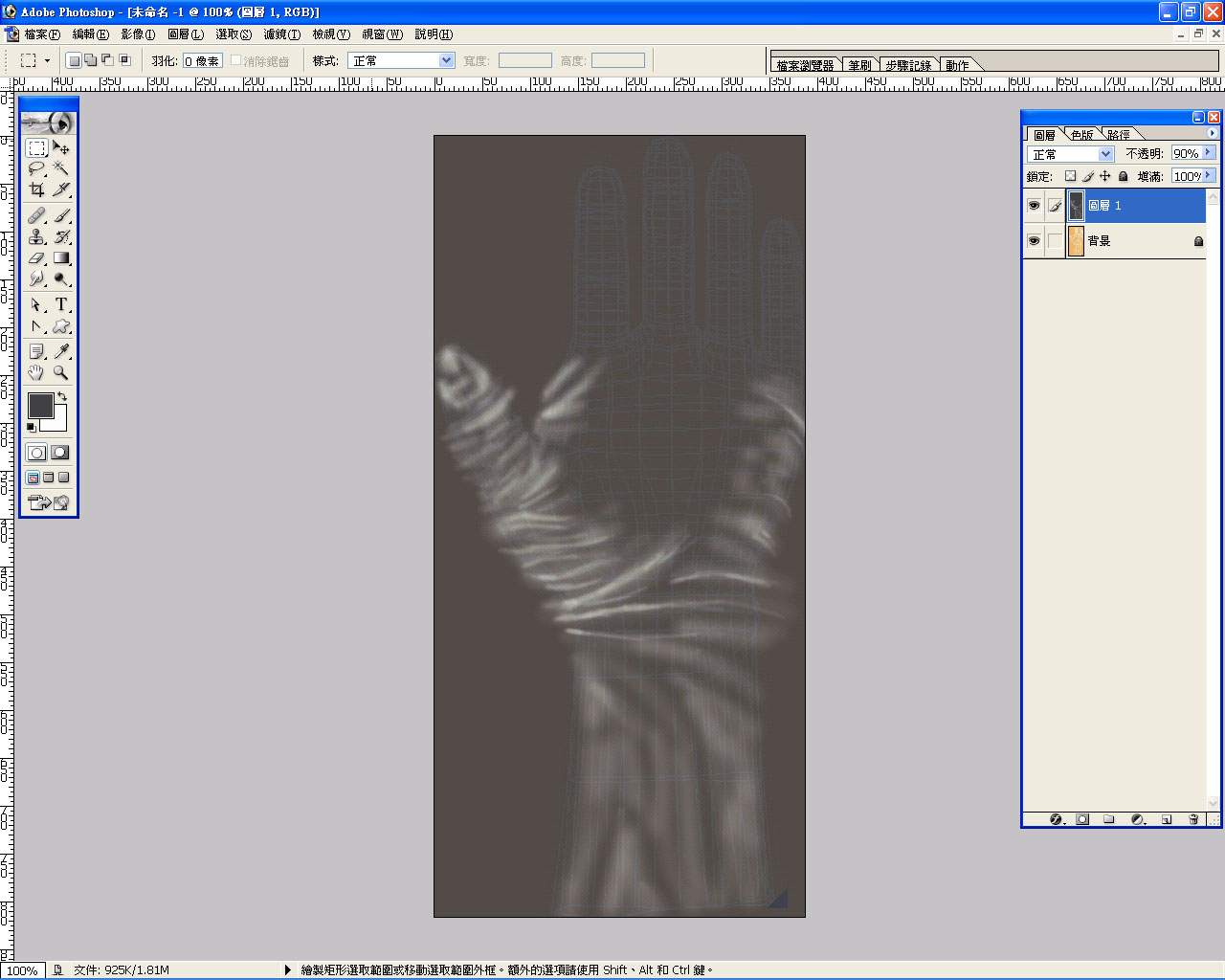Screen dimensions: 1225x980
Task: Switch to the 色版 tab
Action: tap(1082, 135)
